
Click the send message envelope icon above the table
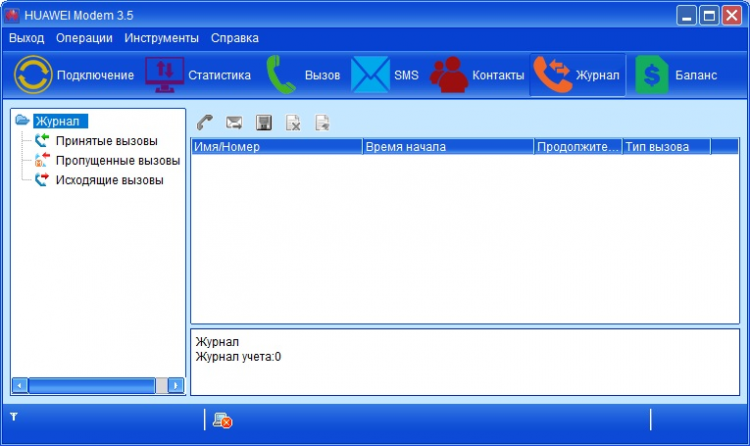click(x=234, y=123)
